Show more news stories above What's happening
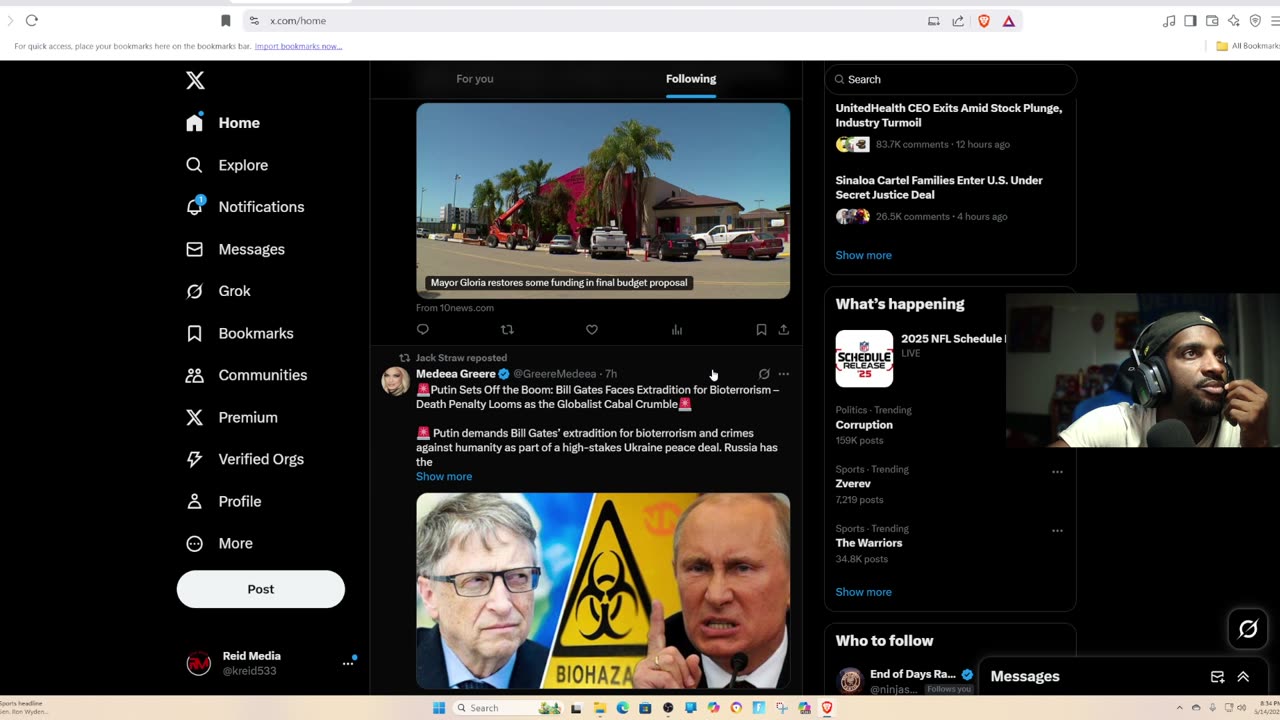The height and width of the screenshot is (720, 1280). [x=864, y=255]
